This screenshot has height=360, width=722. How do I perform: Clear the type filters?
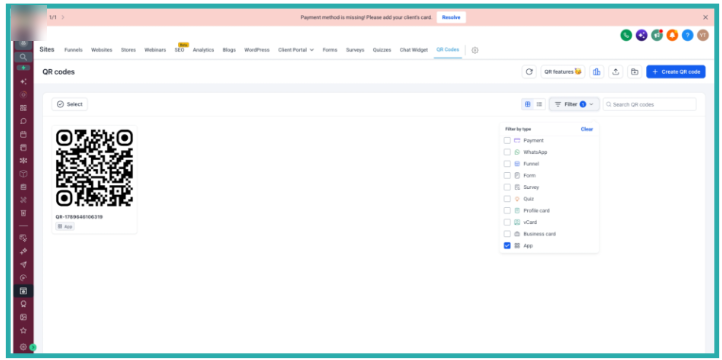click(587, 129)
